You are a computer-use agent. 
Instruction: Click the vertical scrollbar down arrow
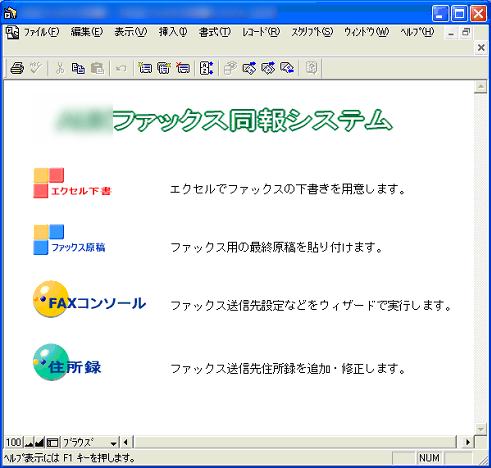tap(481, 429)
